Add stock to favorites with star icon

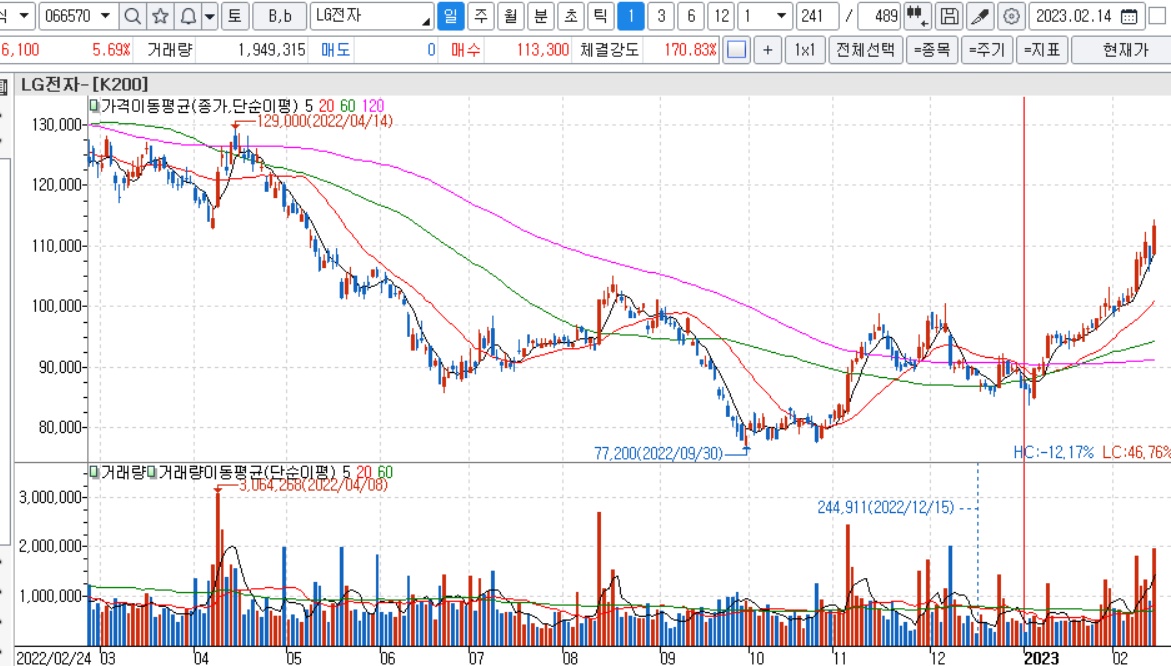[x=160, y=16]
